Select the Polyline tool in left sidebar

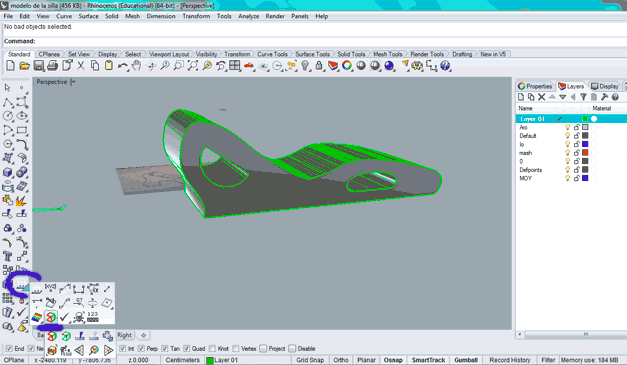coord(8,102)
